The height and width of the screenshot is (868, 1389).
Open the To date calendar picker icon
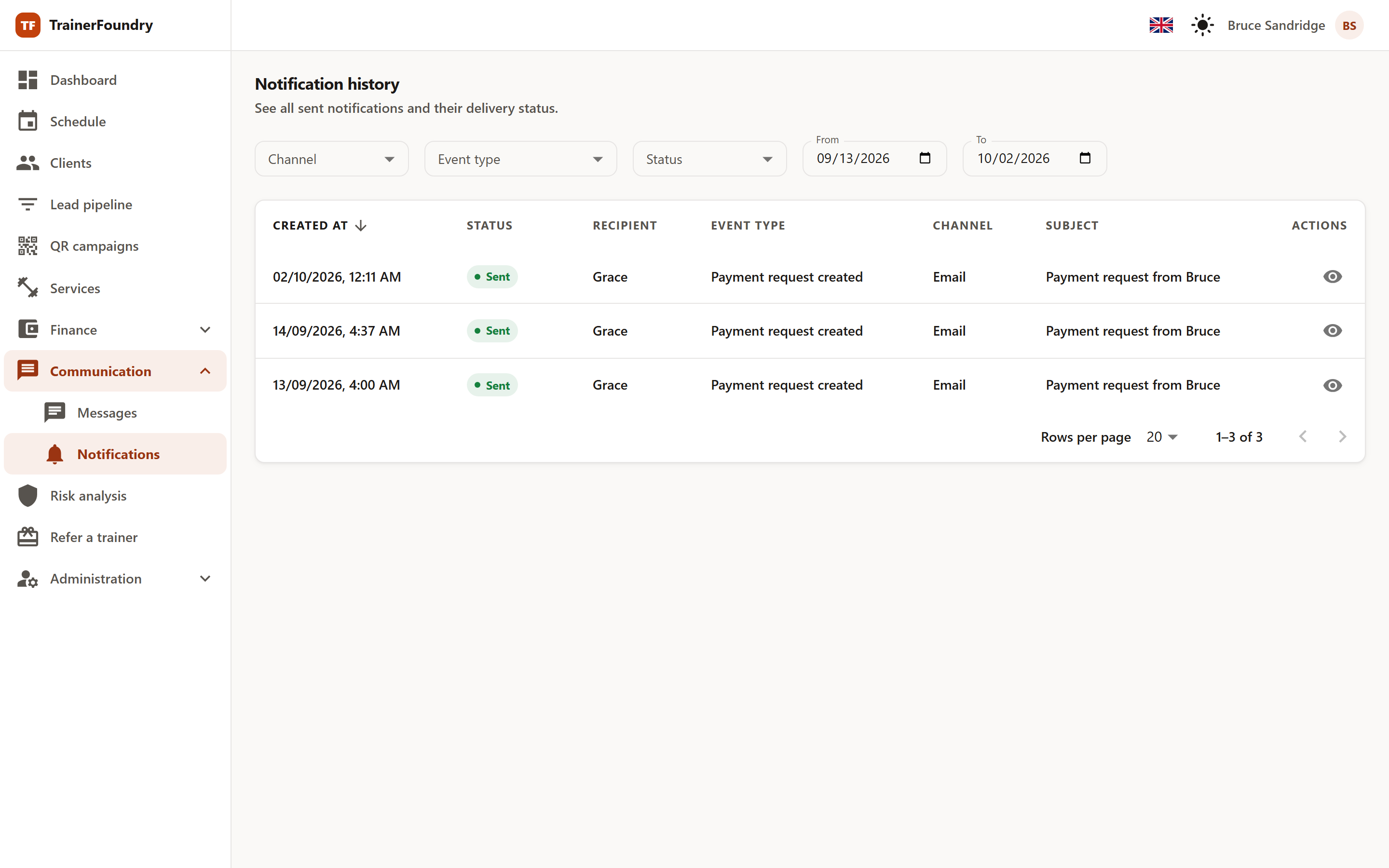click(1085, 158)
